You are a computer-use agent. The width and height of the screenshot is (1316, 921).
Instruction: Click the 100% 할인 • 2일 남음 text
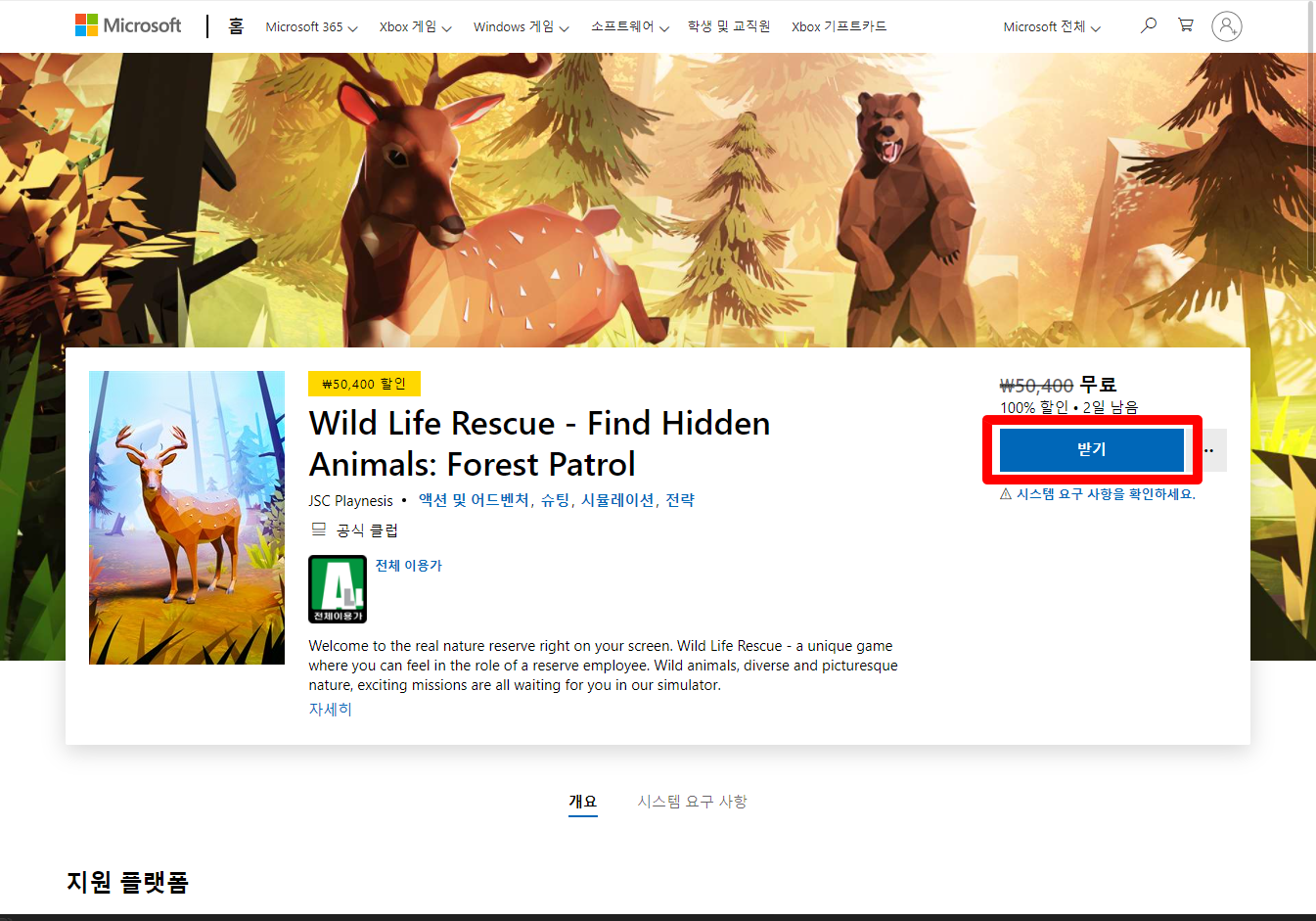click(1068, 407)
